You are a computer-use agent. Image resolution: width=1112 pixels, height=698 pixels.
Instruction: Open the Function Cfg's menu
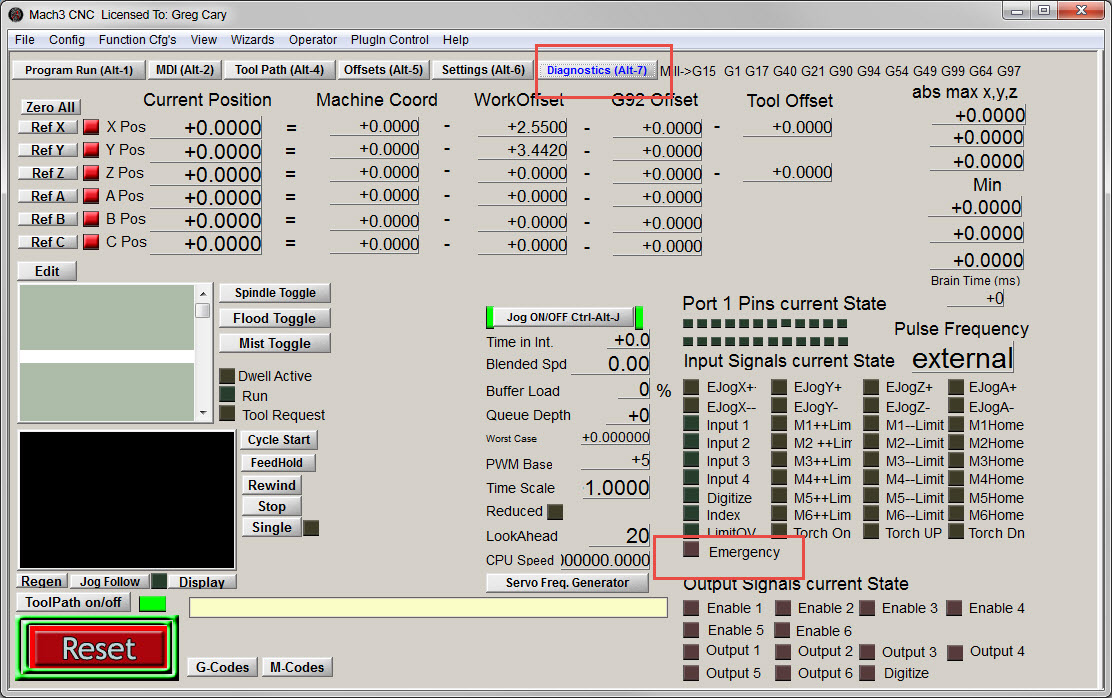(x=137, y=40)
